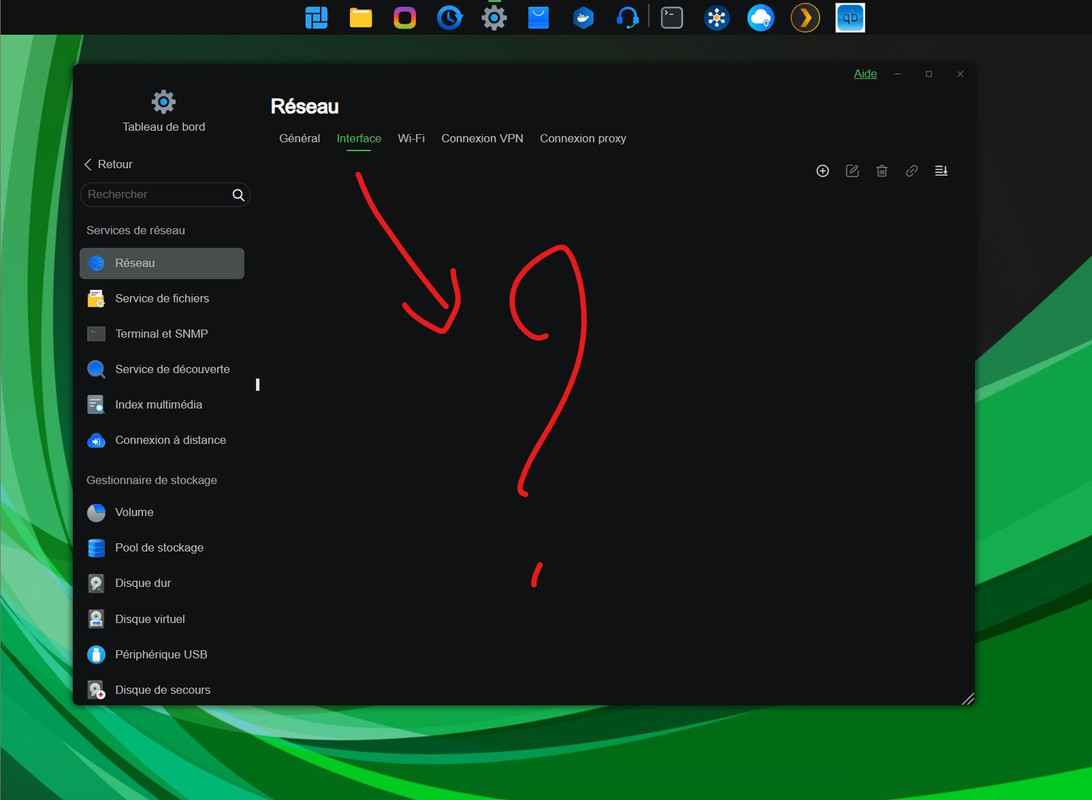Open Disque virtuel entry
This screenshot has width=1092, height=800.
pos(162,619)
